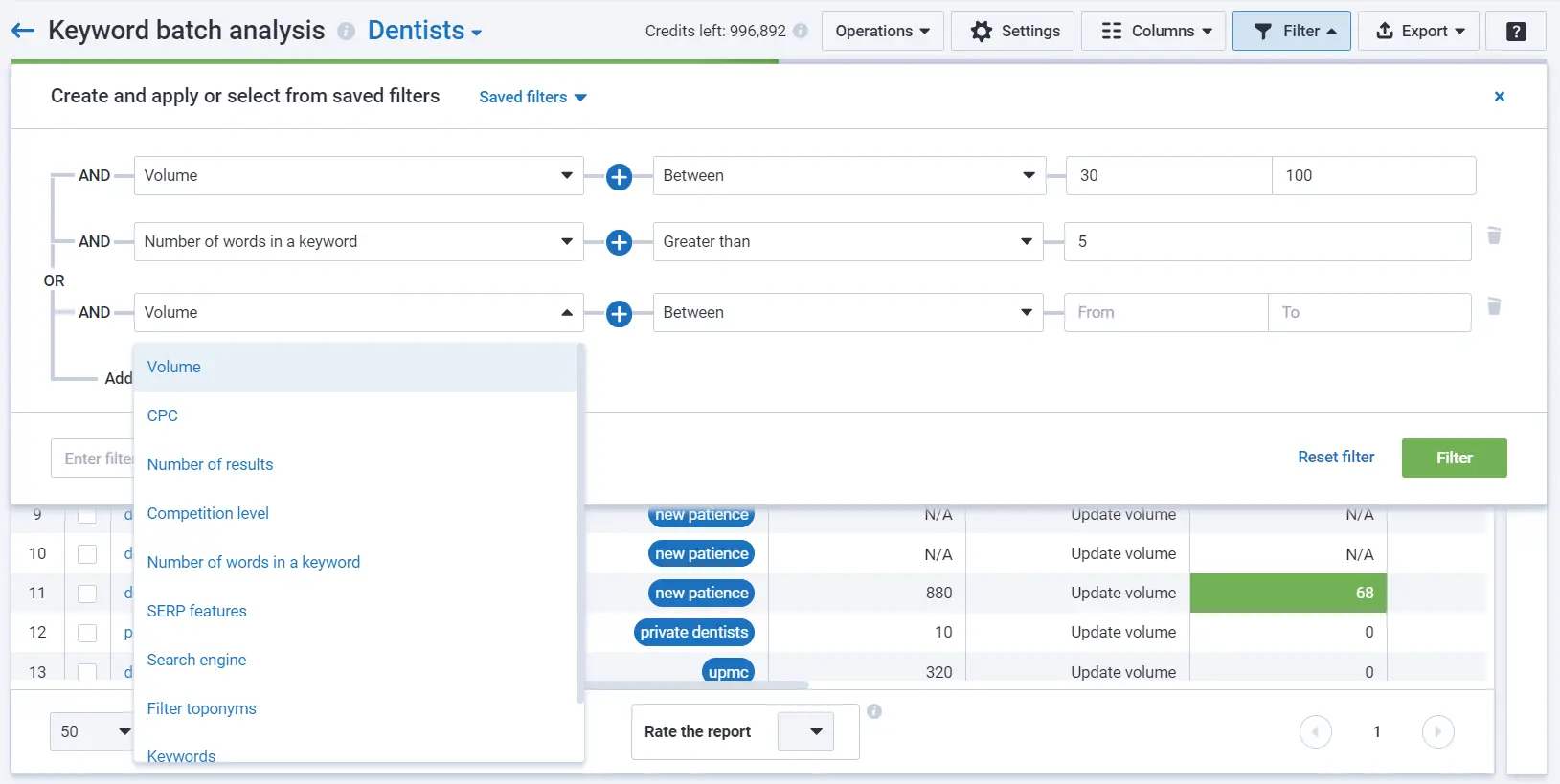Viewport: 1560px width, 784px height.
Task: Tick the checkbox in row 10
Action: 87,554
